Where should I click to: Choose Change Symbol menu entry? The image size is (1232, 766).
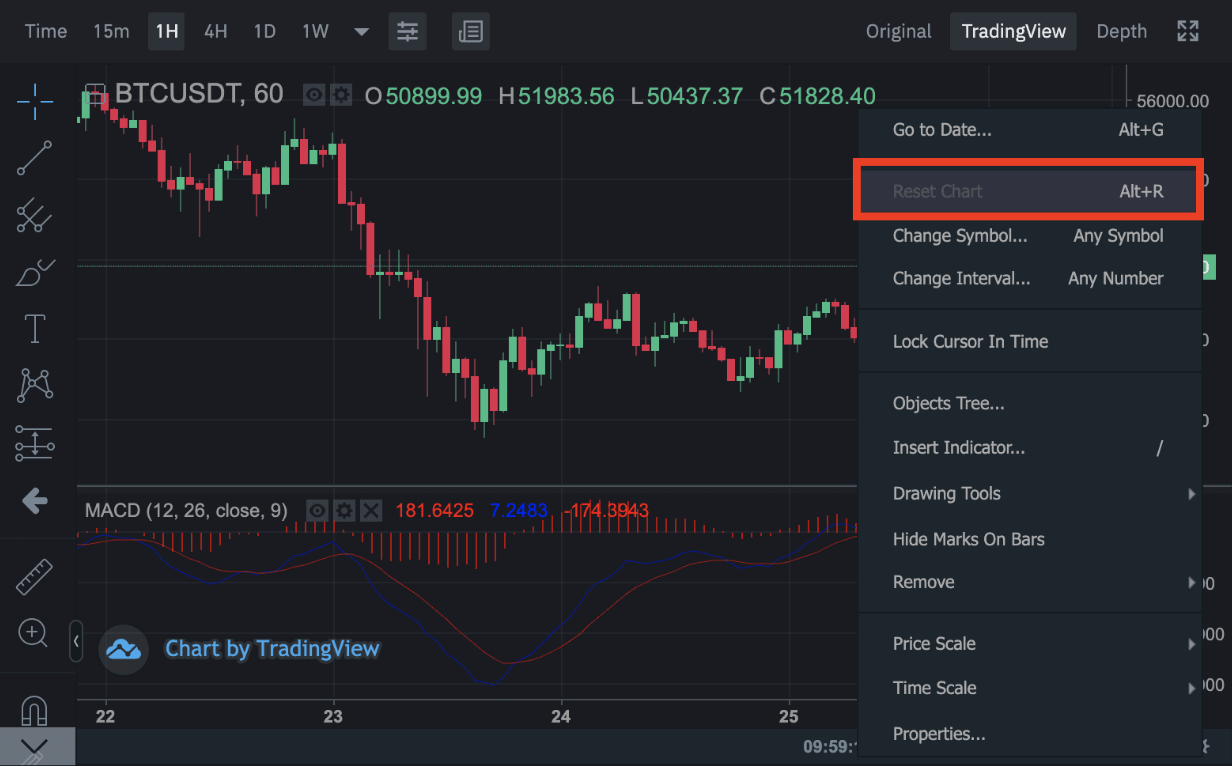click(x=1030, y=236)
